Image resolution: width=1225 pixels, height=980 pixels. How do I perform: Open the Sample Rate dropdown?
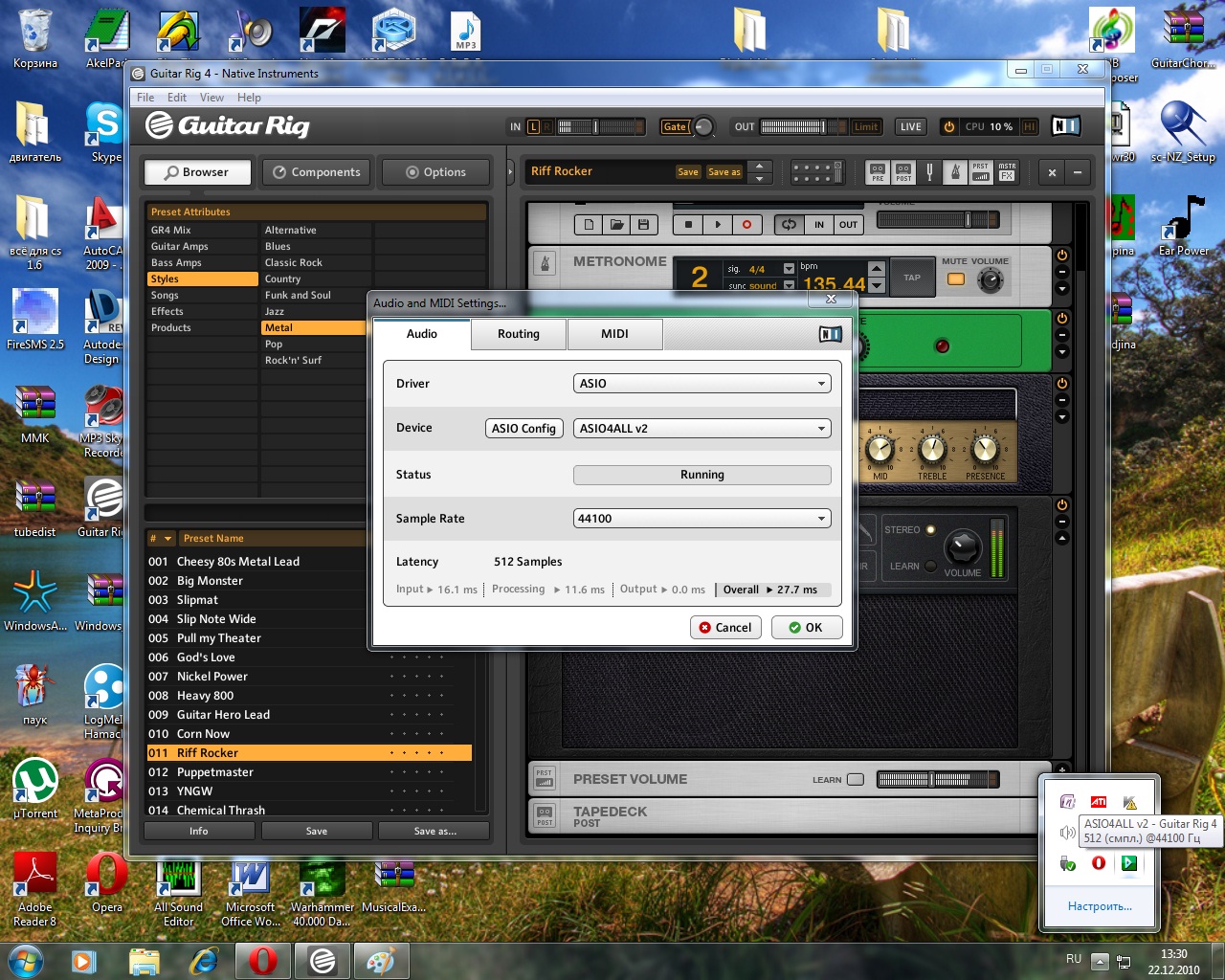click(x=702, y=519)
